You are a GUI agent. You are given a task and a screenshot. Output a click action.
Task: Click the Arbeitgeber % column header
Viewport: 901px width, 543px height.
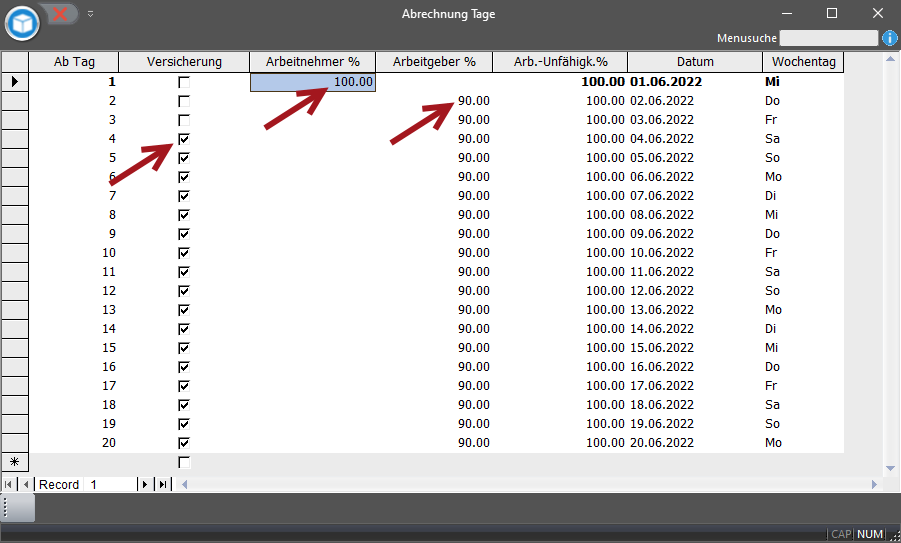tap(434, 62)
